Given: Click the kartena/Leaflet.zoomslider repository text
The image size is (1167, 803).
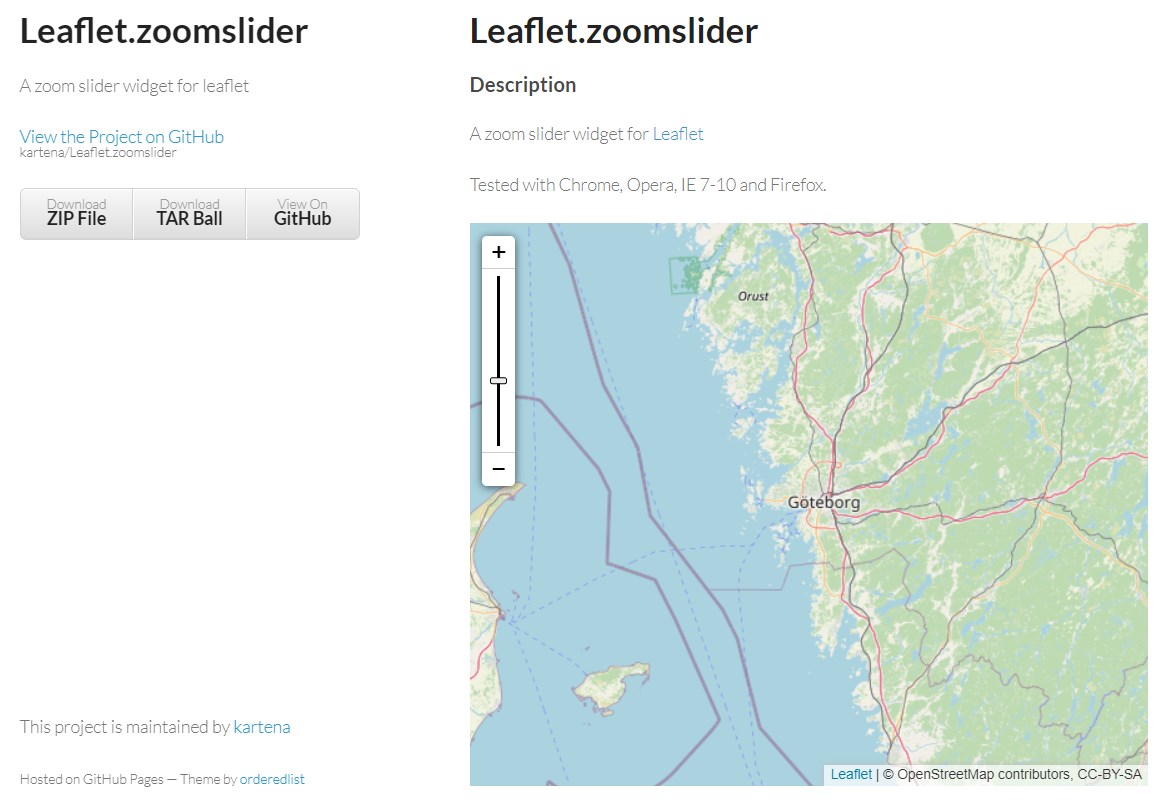Looking at the screenshot, I should (98, 152).
